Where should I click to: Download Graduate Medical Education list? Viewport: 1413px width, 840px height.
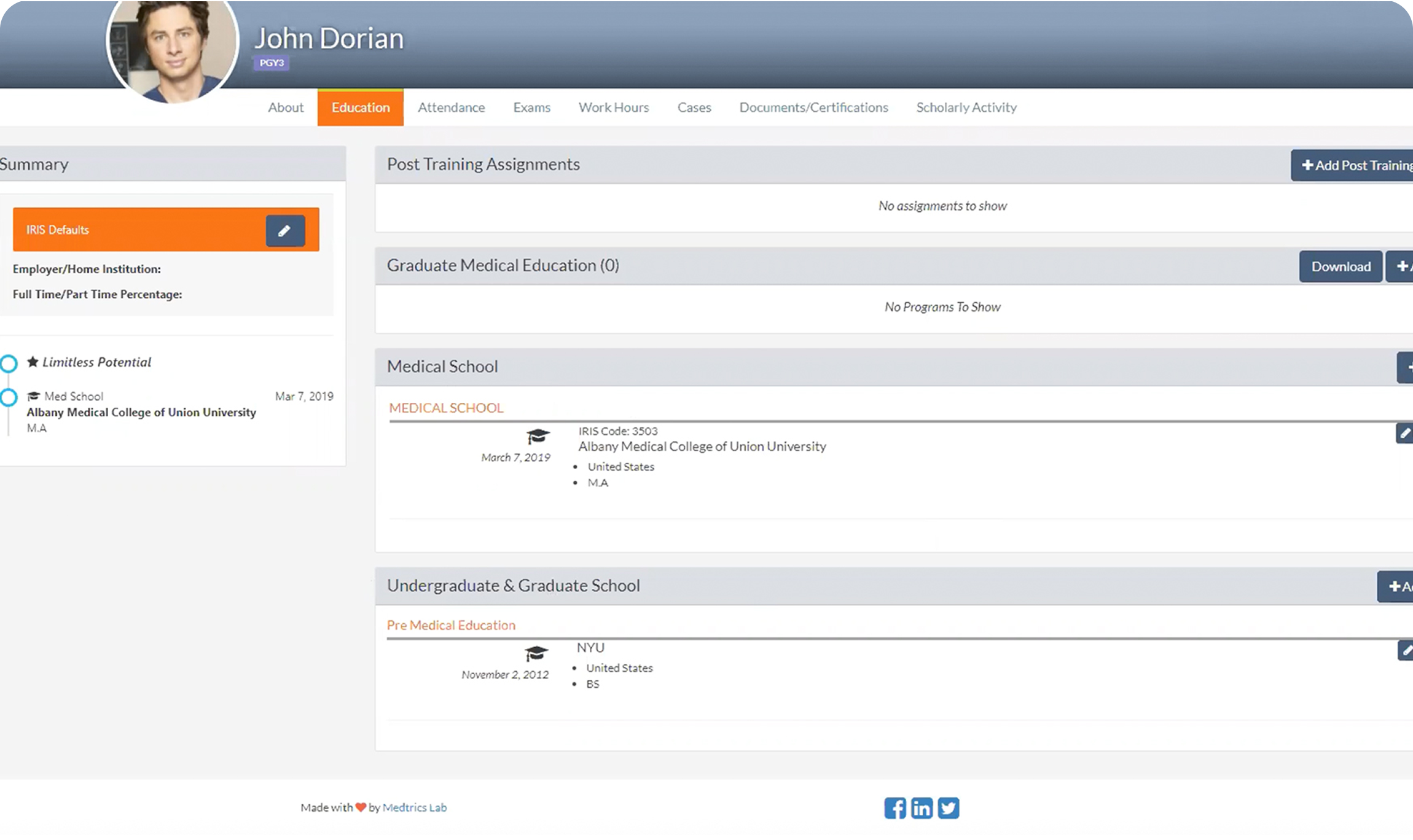(1341, 266)
